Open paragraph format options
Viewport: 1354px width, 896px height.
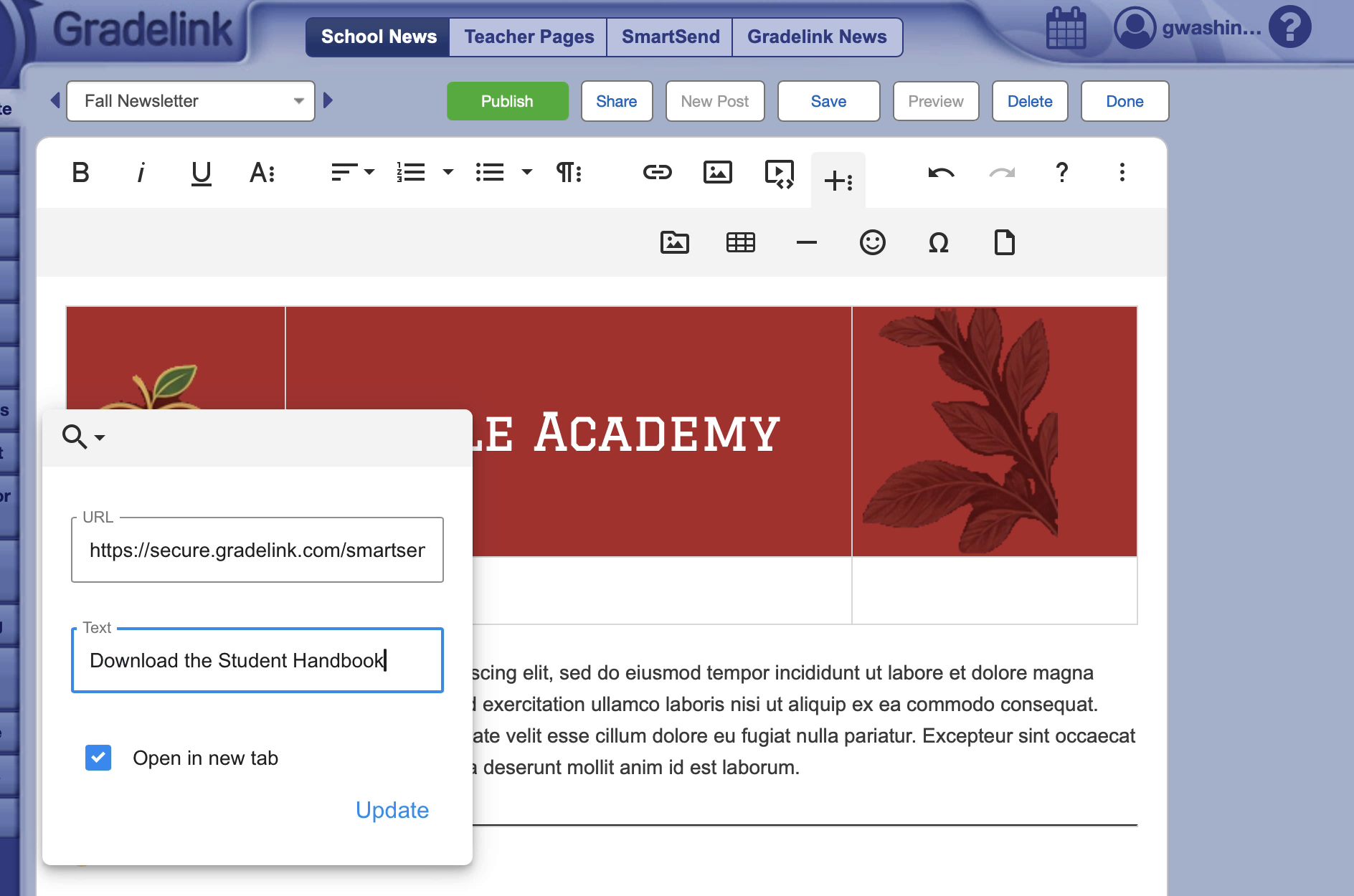coord(569,173)
